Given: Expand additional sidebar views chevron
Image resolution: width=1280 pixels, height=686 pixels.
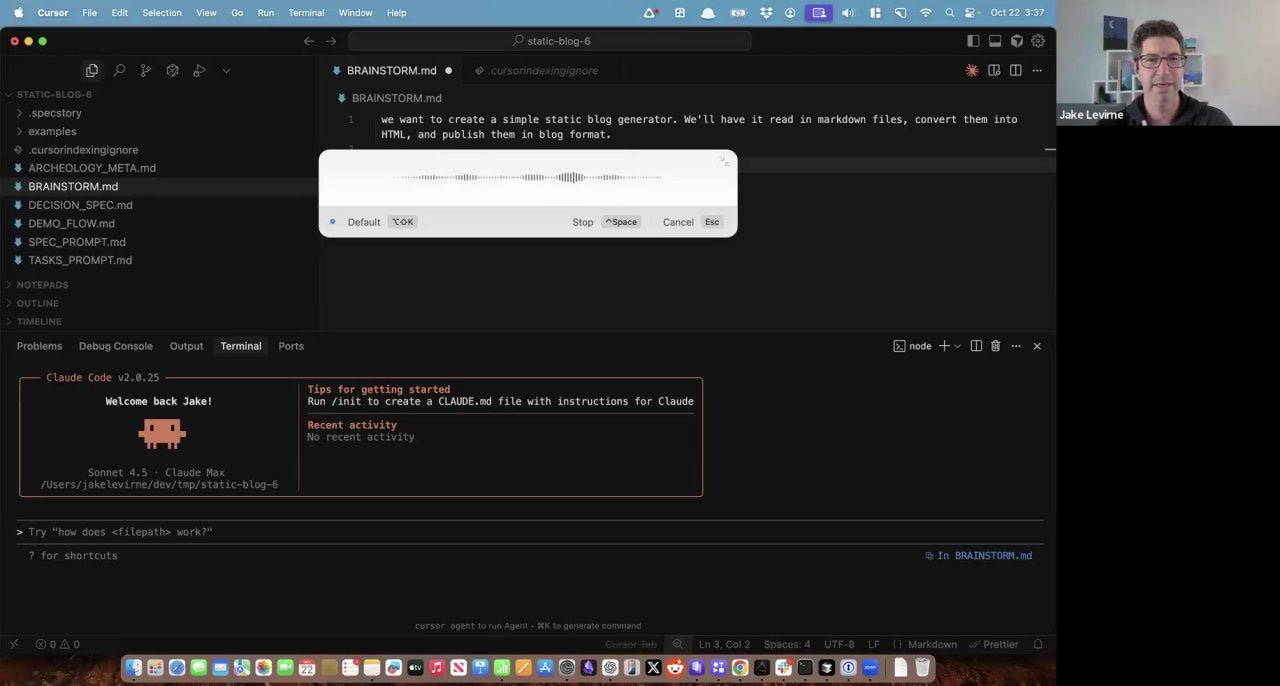Looking at the screenshot, I should (226, 70).
